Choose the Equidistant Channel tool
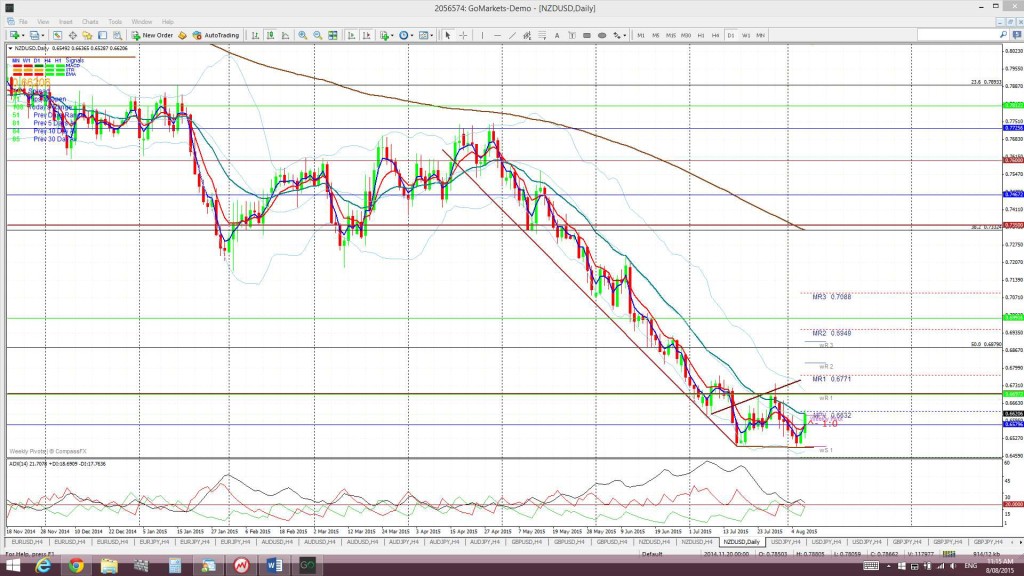 527,35
